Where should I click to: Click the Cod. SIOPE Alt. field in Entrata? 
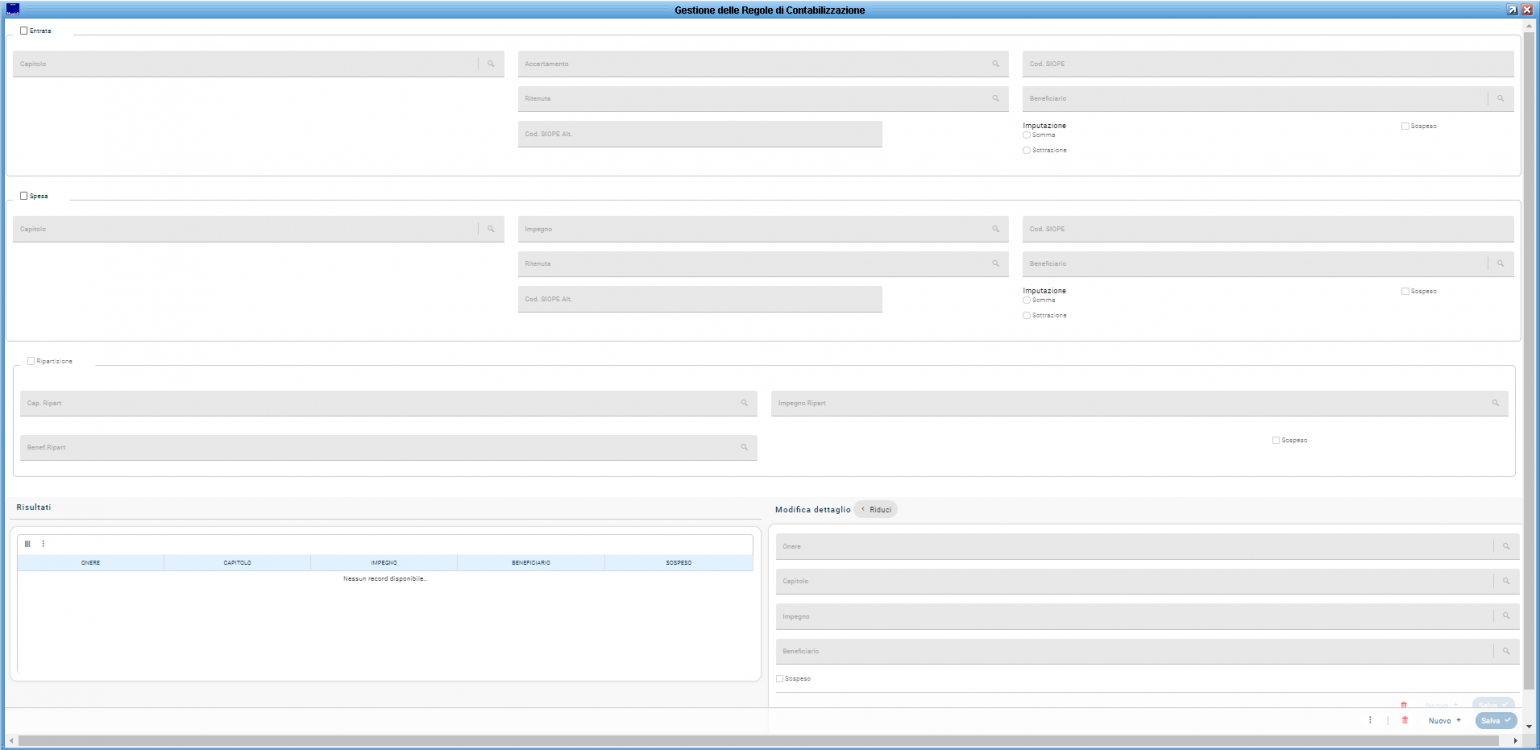click(700, 134)
